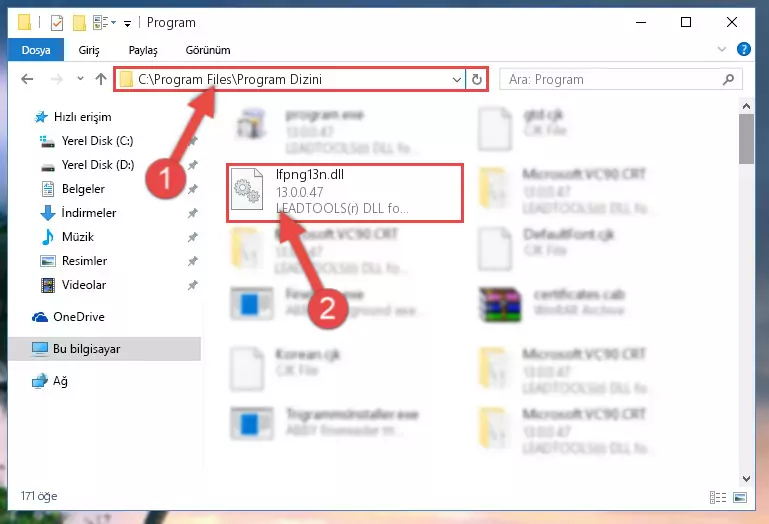Switch to details view layout
This screenshot has height=524, width=769.
[x=718, y=498]
